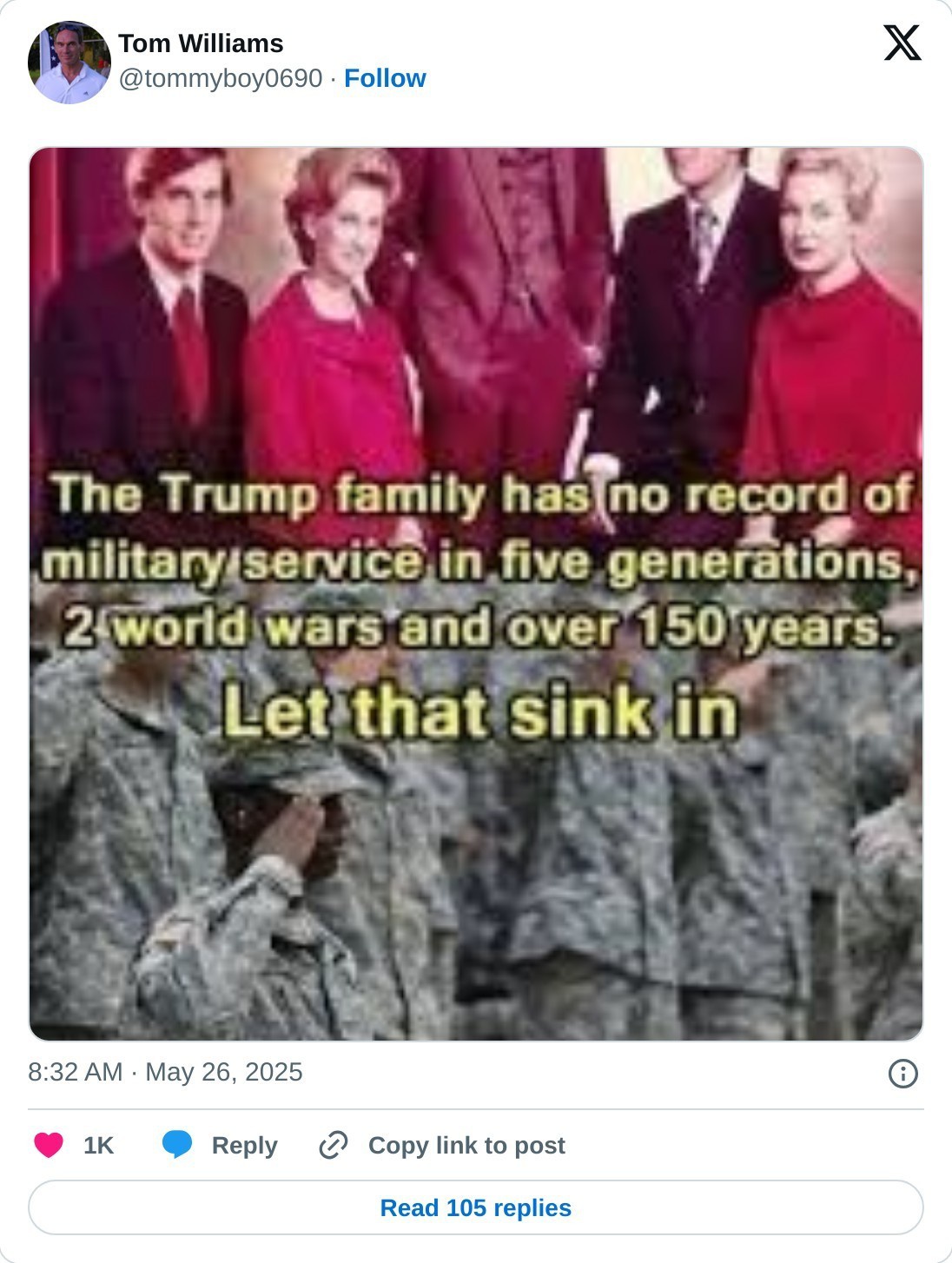Image resolution: width=952 pixels, height=1263 pixels.
Task: Like the post with the heart icon
Action: (49, 1145)
